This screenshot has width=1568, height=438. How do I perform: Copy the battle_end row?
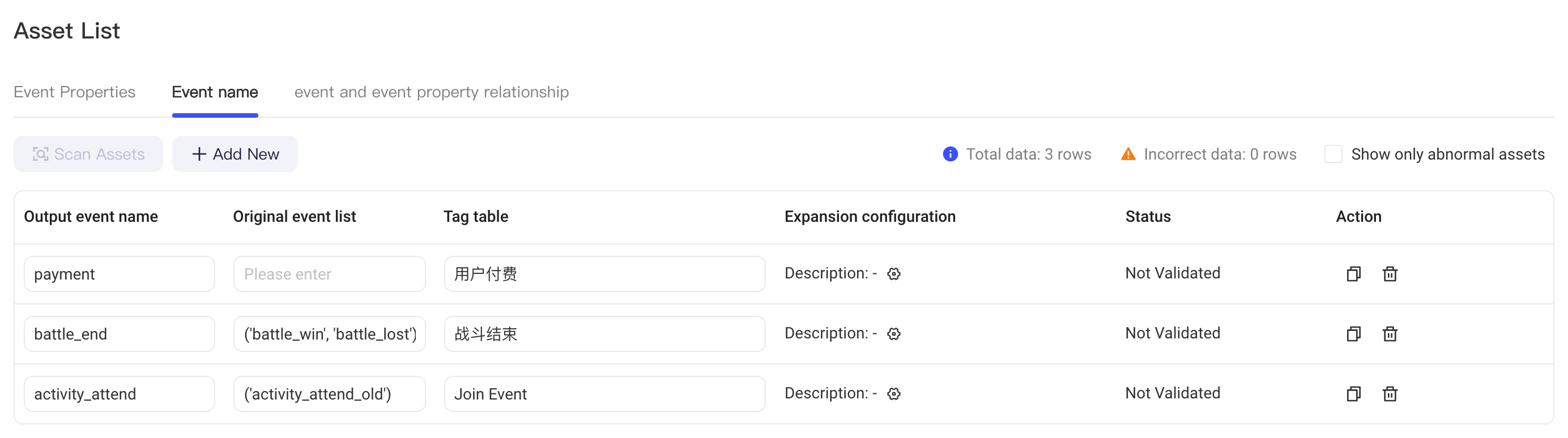click(x=1353, y=333)
